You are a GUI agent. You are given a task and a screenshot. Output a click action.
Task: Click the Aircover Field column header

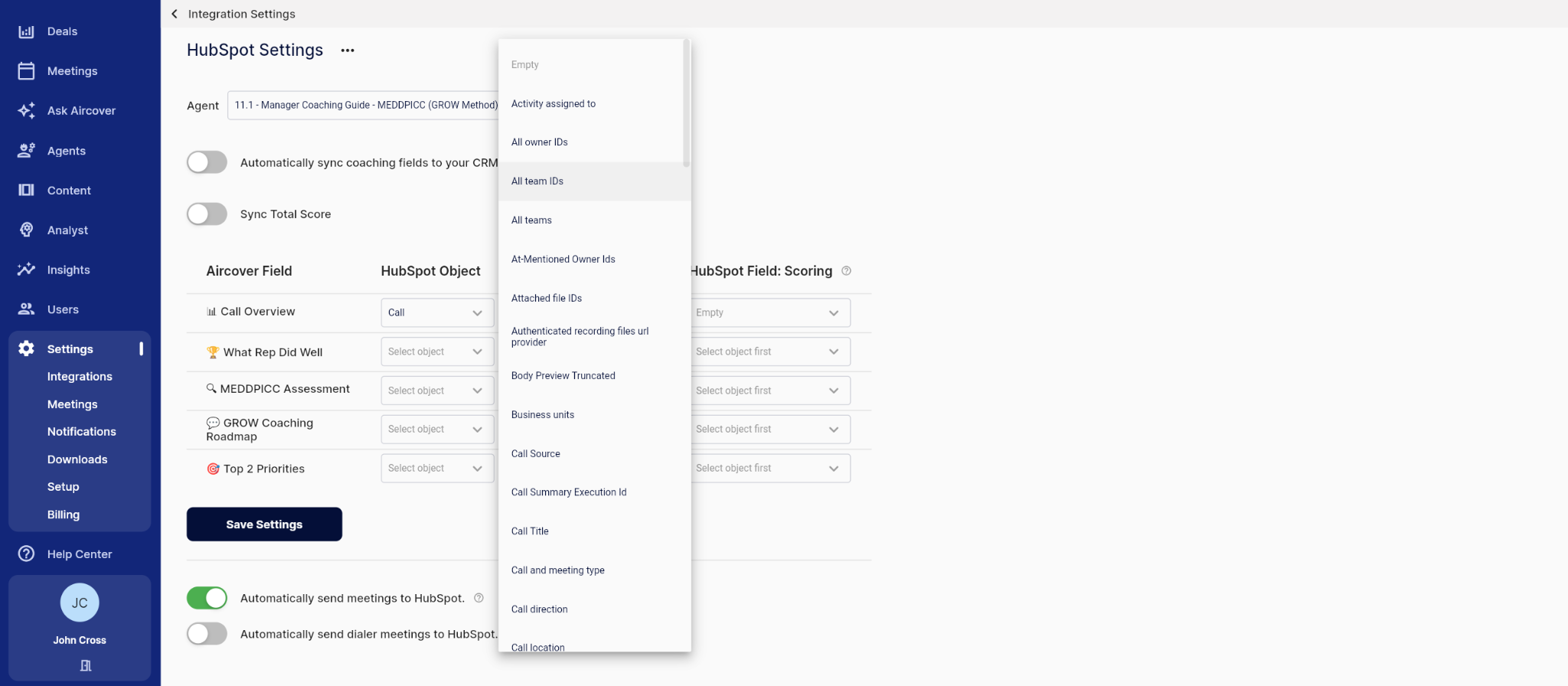tap(249, 271)
